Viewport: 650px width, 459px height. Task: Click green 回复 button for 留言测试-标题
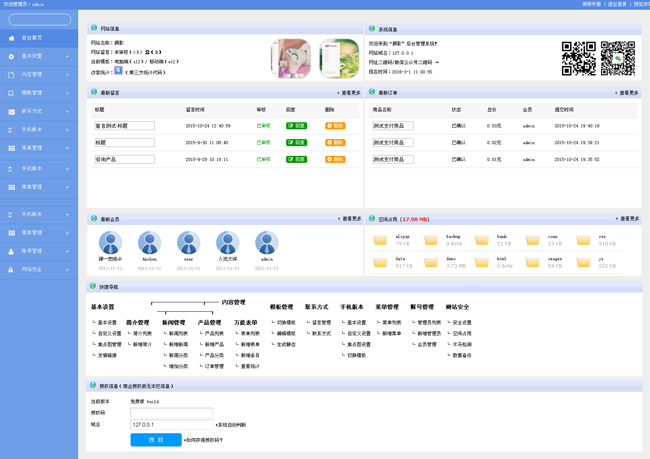(x=296, y=126)
